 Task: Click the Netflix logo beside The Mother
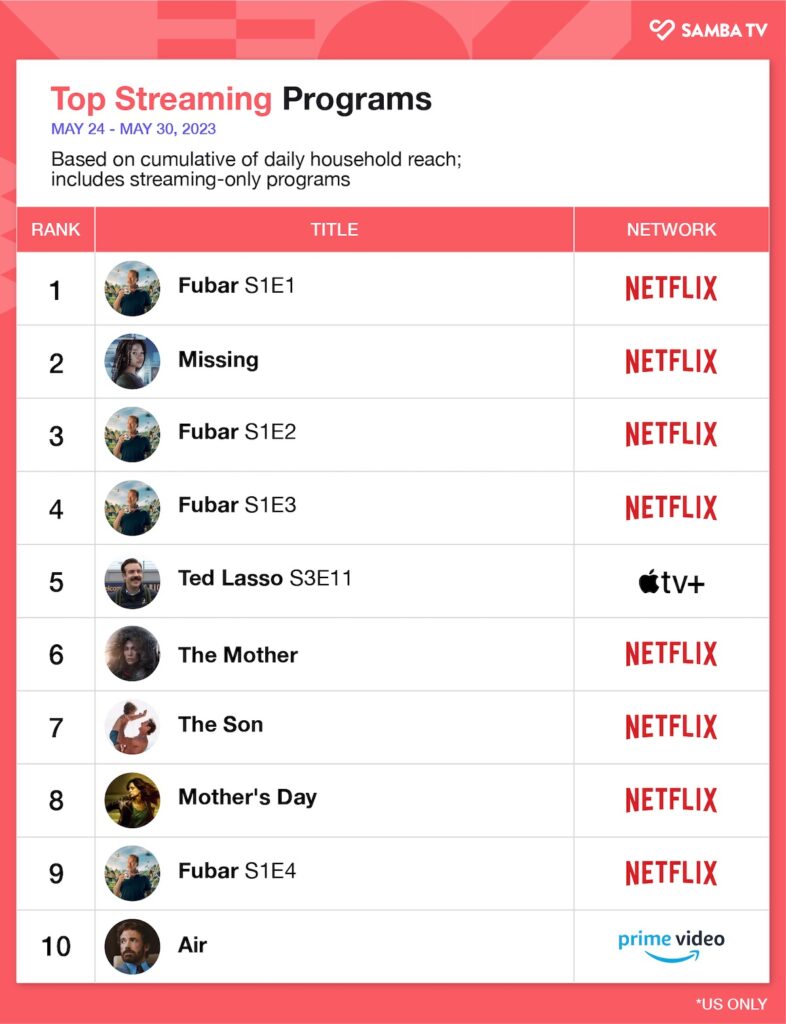(x=671, y=654)
